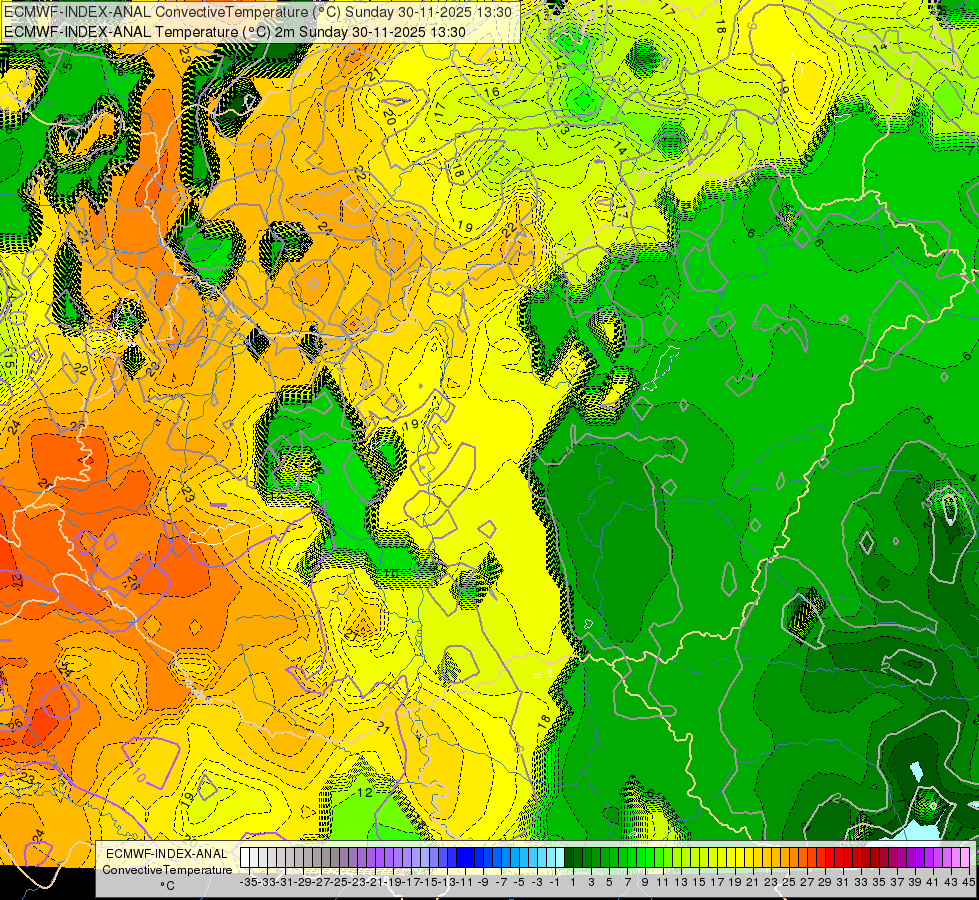Click the ConvectiveTemperature title line at top
The width and height of the screenshot is (979, 900).
pyautogui.click(x=258, y=12)
